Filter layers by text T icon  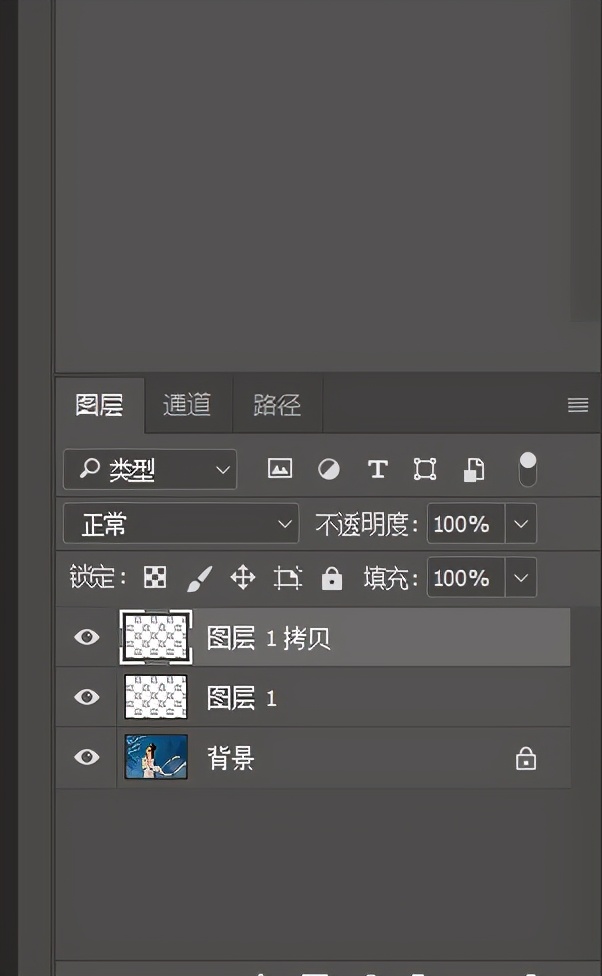377,469
